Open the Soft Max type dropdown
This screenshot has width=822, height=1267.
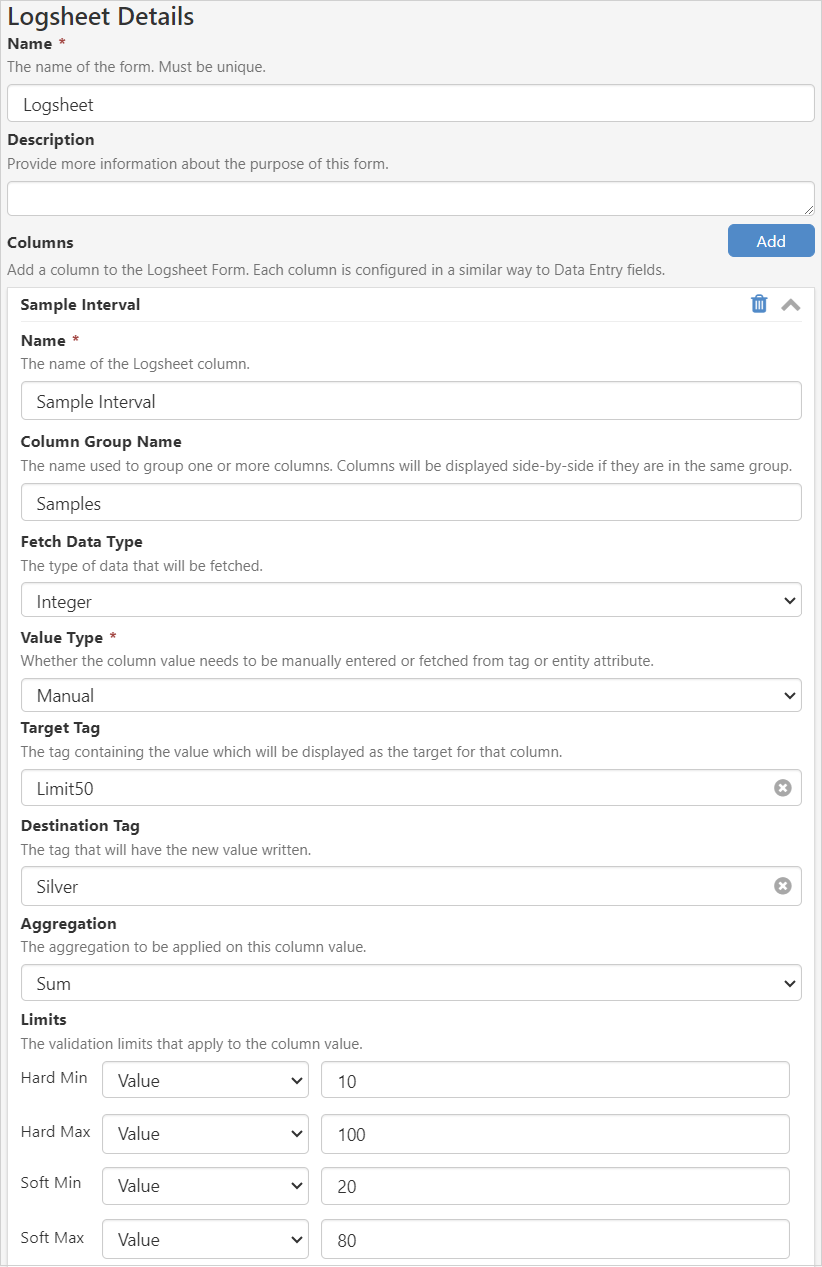click(204, 1239)
